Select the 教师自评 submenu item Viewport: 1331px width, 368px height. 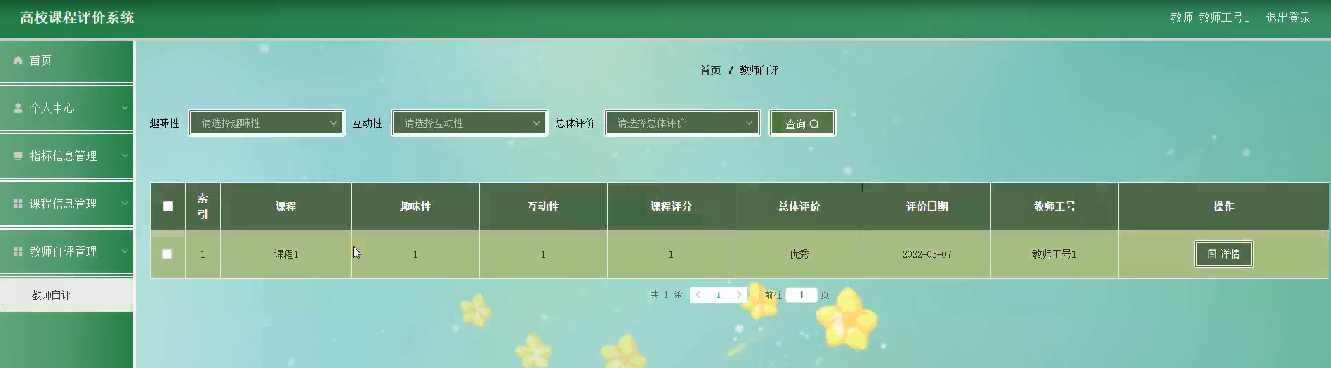(66, 295)
